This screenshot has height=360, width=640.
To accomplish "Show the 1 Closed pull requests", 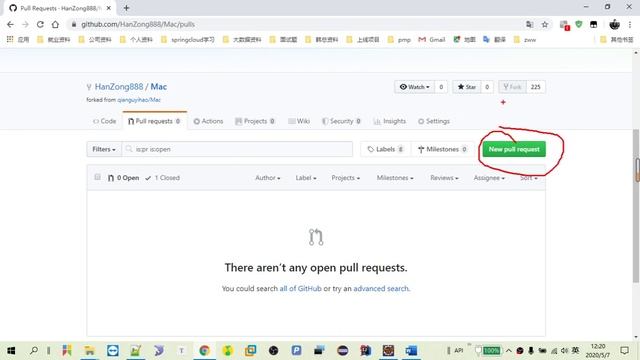I will pyautogui.click(x=162, y=178).
